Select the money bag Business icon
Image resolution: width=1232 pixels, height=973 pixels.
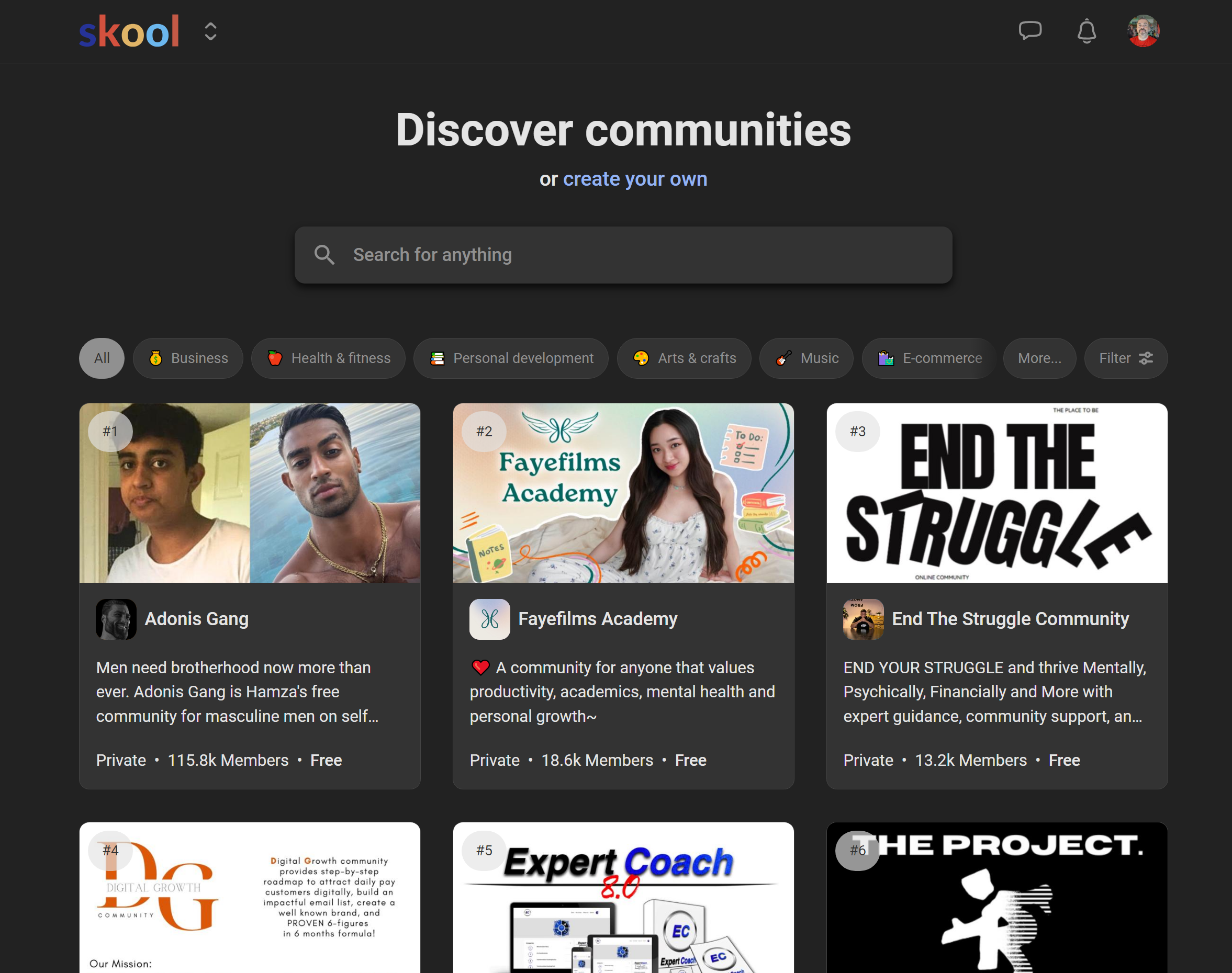(x=156, y=358)
